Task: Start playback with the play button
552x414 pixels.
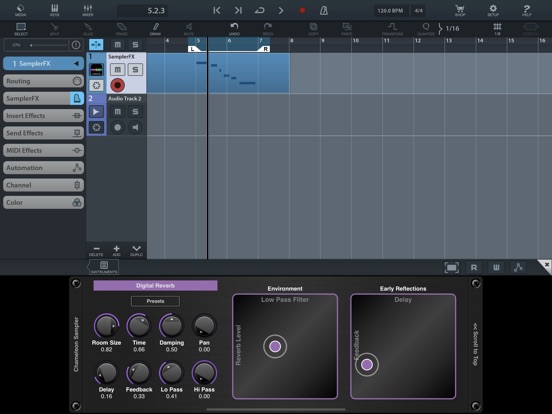Action: [281, 11]
